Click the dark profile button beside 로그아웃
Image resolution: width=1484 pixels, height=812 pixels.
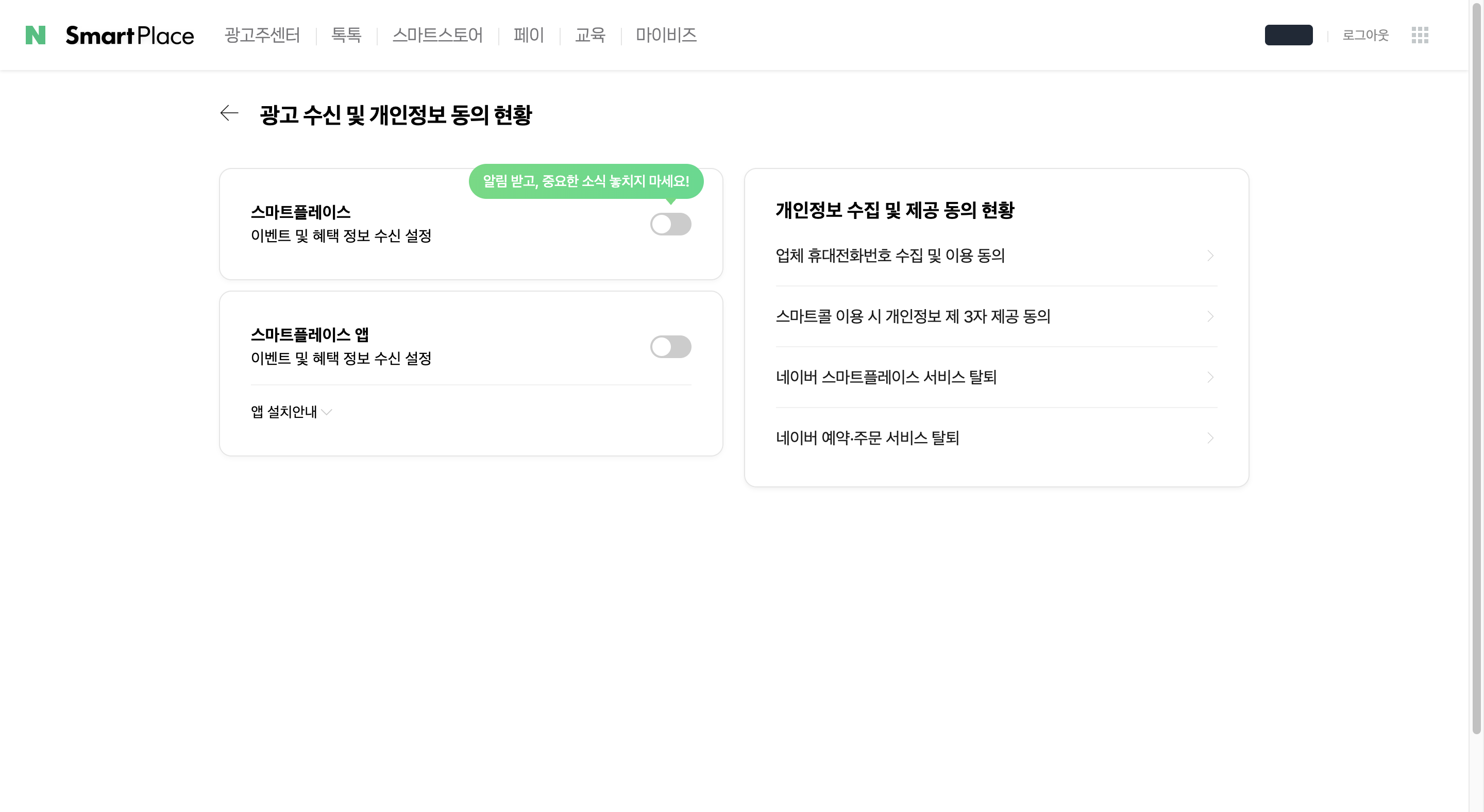1288,35
